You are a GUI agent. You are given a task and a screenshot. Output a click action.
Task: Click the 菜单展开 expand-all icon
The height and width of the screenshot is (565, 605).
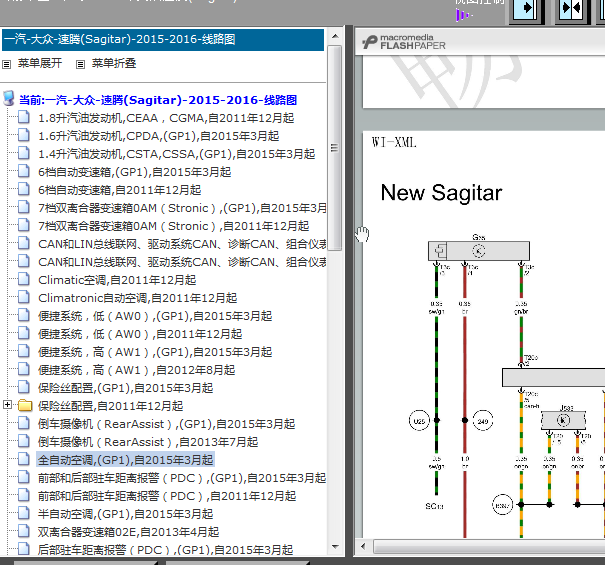(x=7, y=64)
